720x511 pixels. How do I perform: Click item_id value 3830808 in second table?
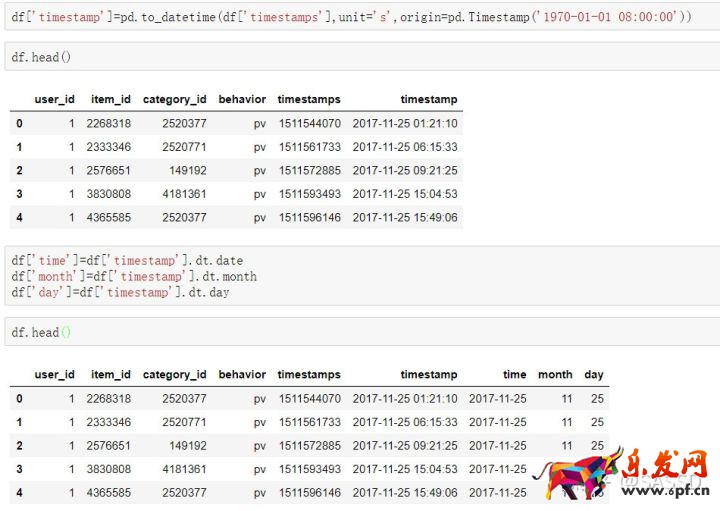pyautogui.click(x=108, y=469)
